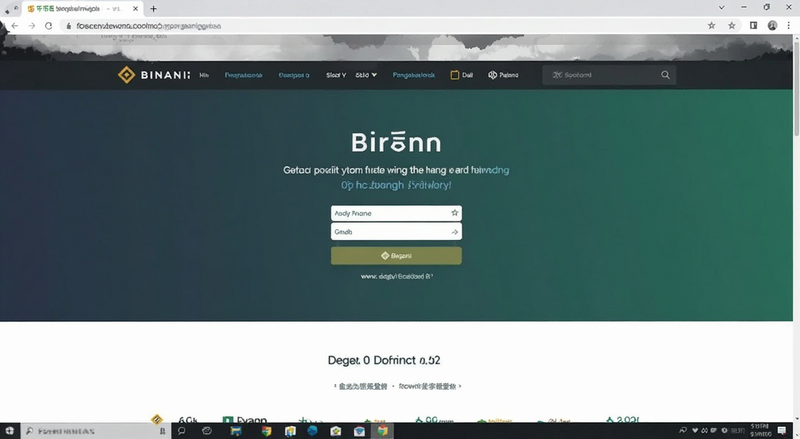Open a new tab with plus icon
The width and height of the screenshot is (800, 439).
tap(153, 9)
